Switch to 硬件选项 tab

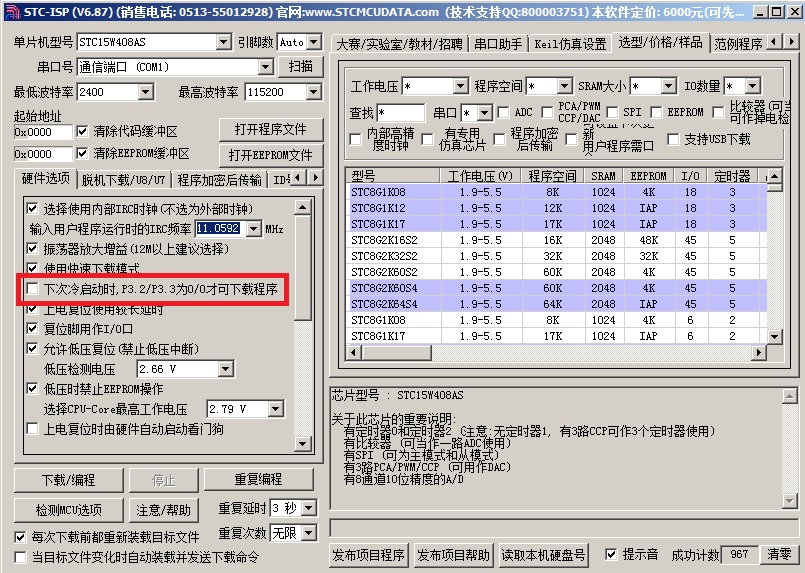pos(46,178)
